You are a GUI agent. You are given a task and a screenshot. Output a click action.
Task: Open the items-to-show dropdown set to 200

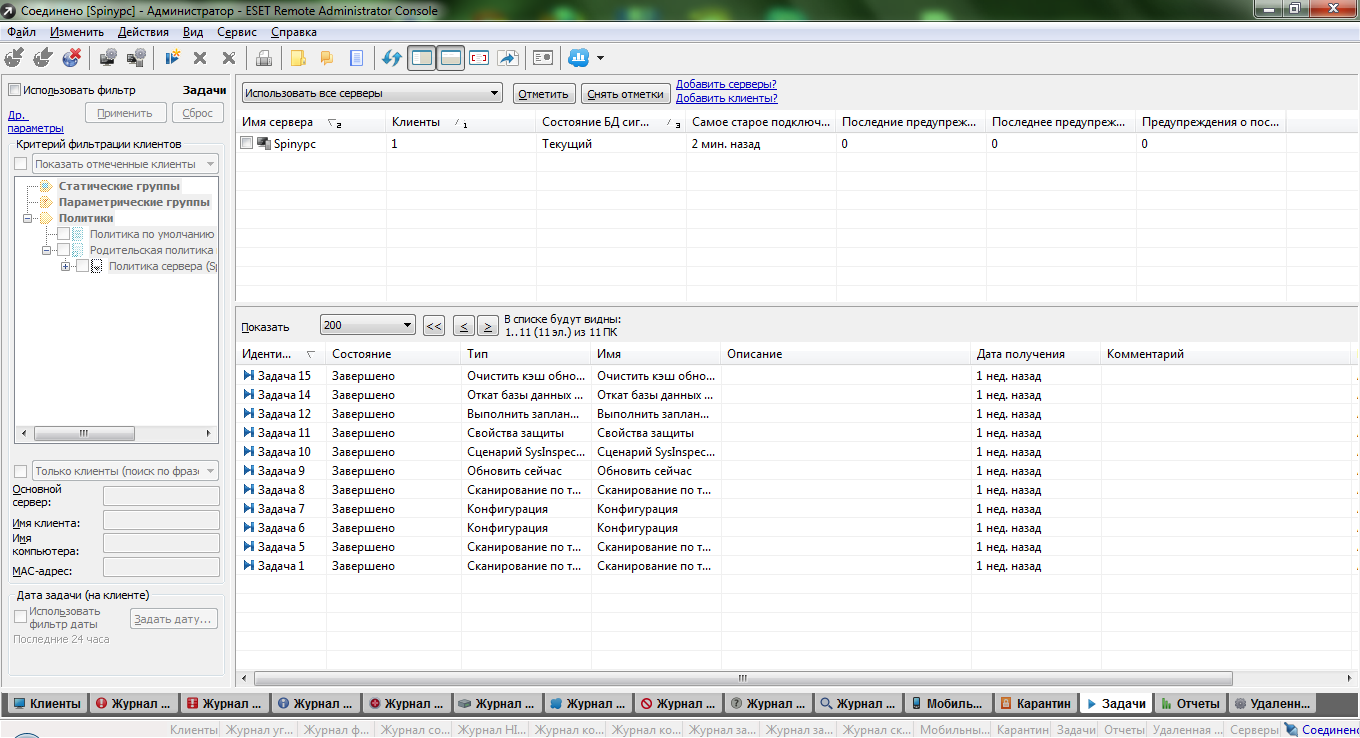pos(368,325)
